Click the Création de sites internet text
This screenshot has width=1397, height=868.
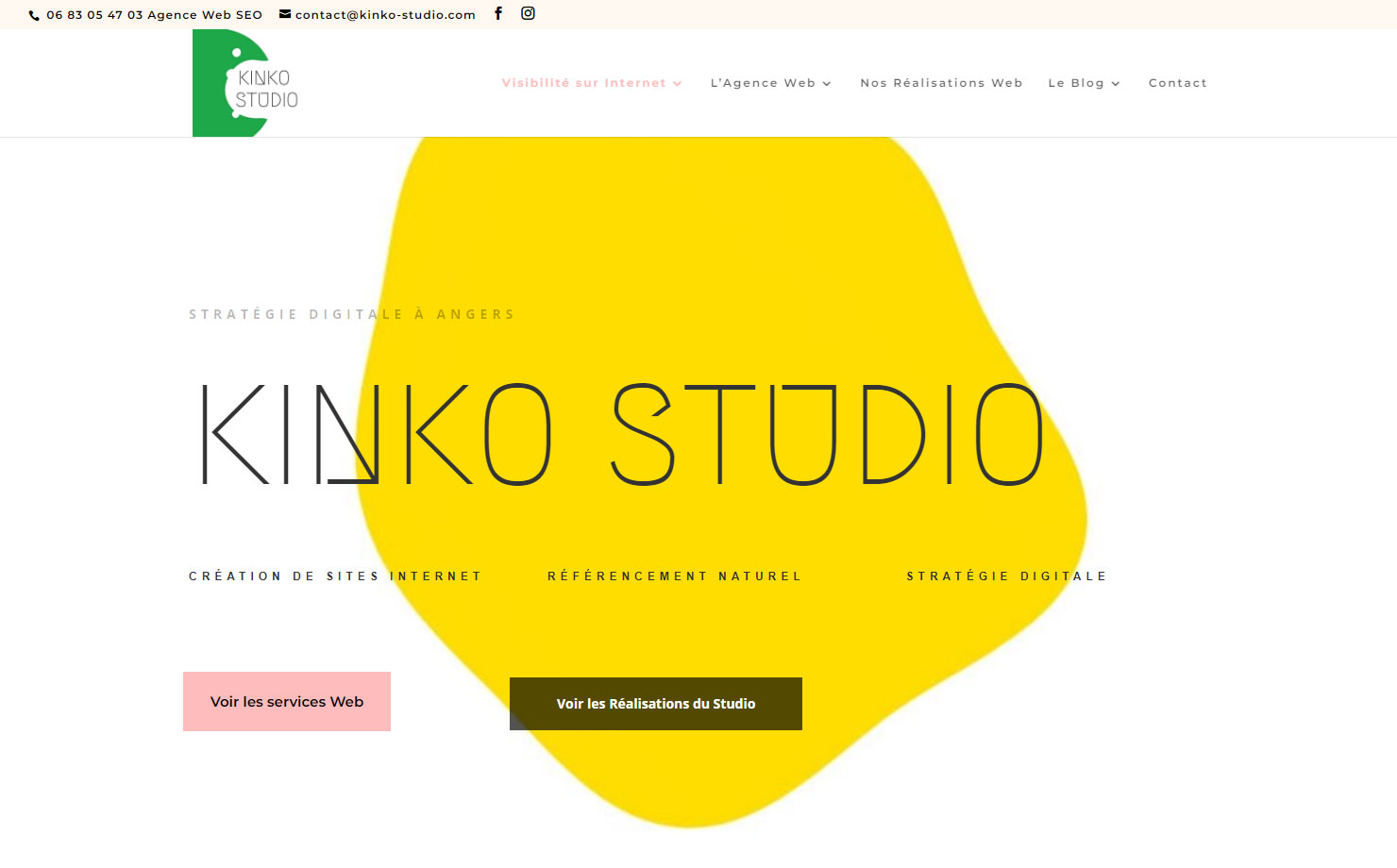pyautogui.click(x=335, y=576)
